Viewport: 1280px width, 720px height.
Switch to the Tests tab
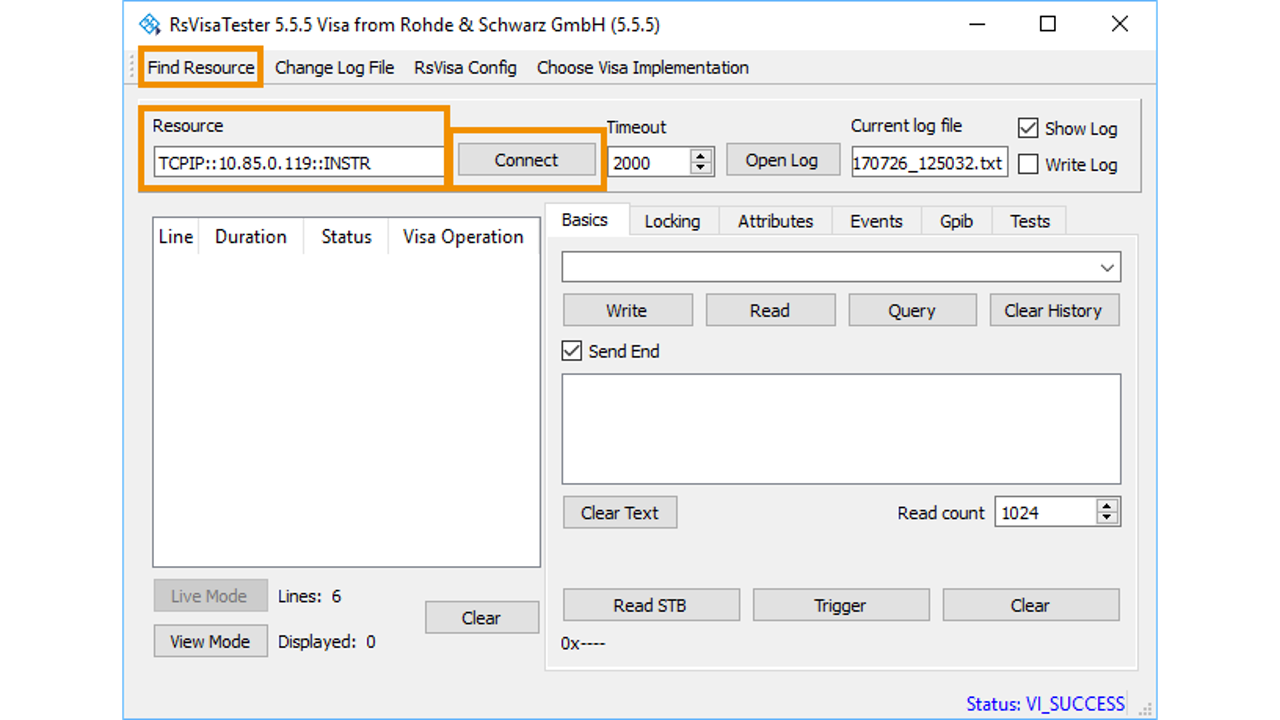tap(1030, 221)
